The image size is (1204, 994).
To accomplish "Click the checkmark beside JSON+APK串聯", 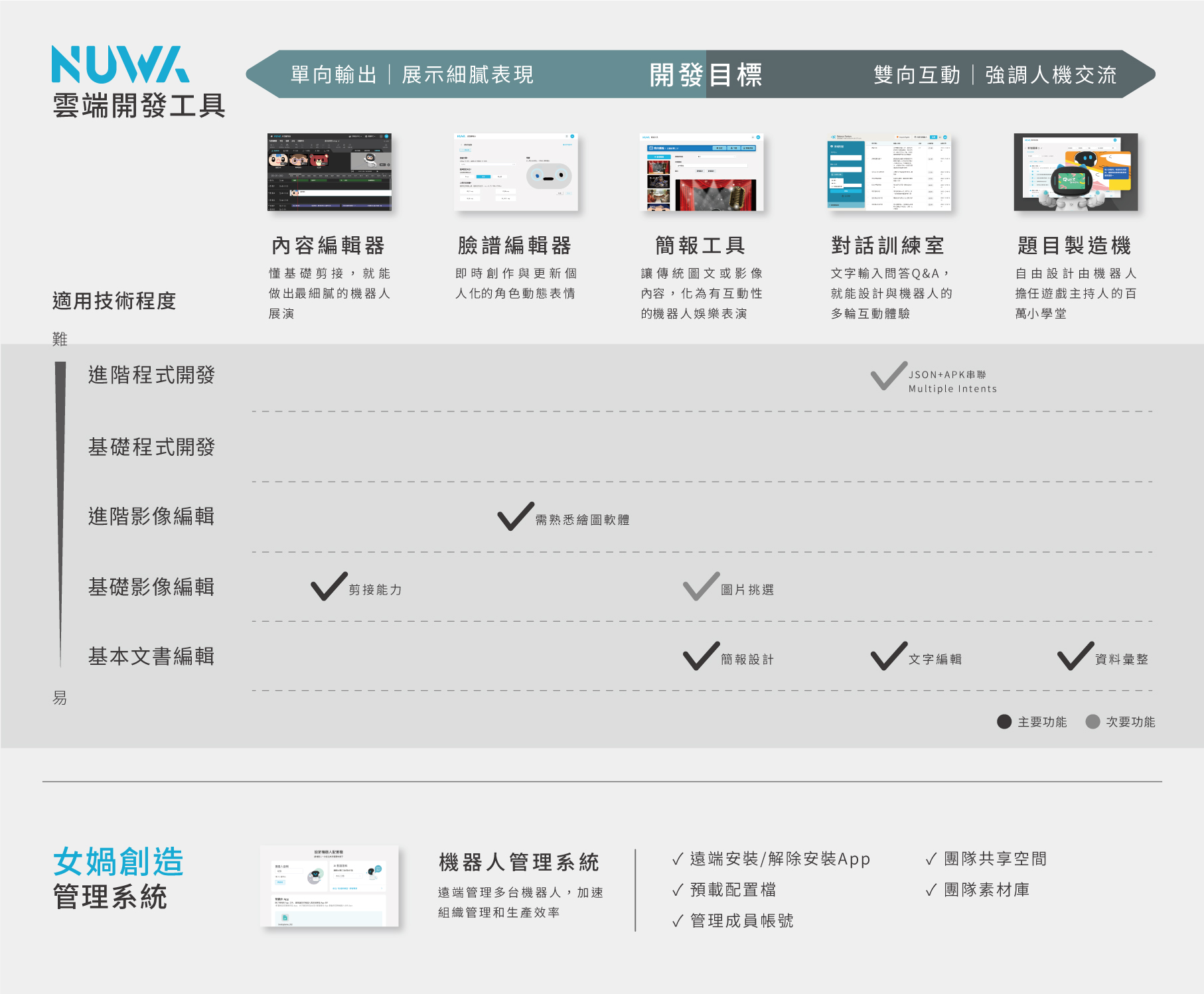I will pos(889,376).
